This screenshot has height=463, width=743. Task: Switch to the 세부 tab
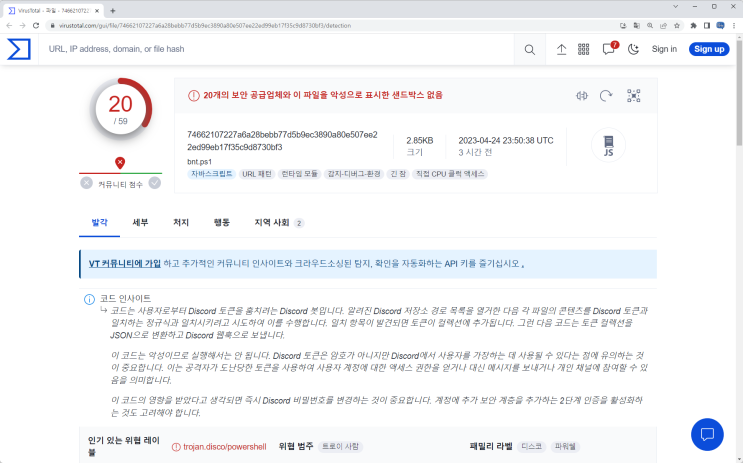[x=140, y=222]
